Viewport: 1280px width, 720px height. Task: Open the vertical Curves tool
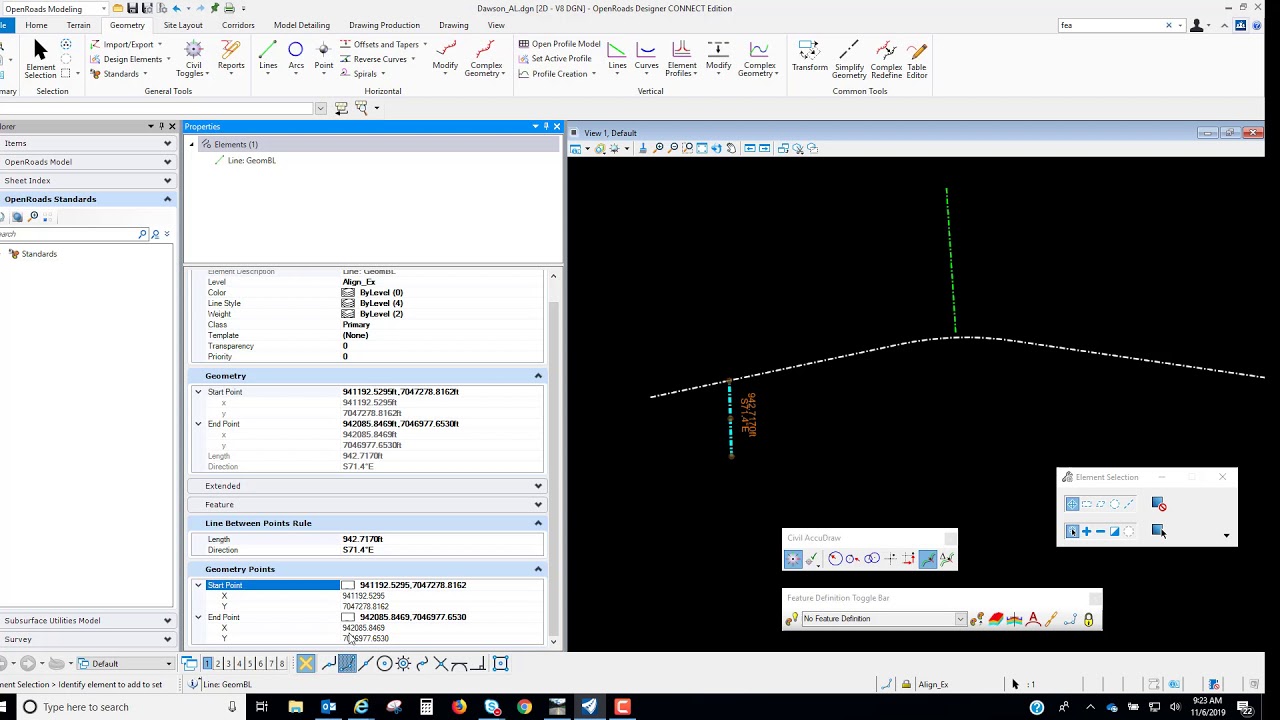(646, 56)
